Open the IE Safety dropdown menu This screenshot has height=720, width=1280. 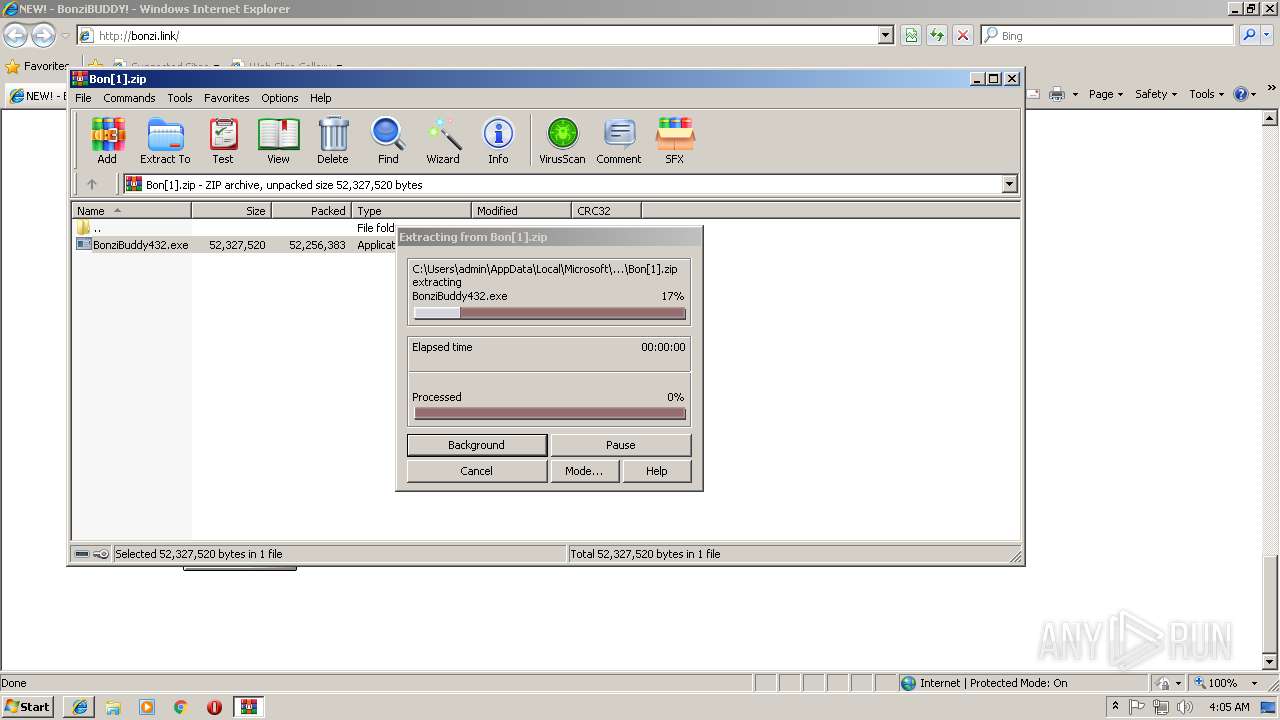[x=1157, y=94]
